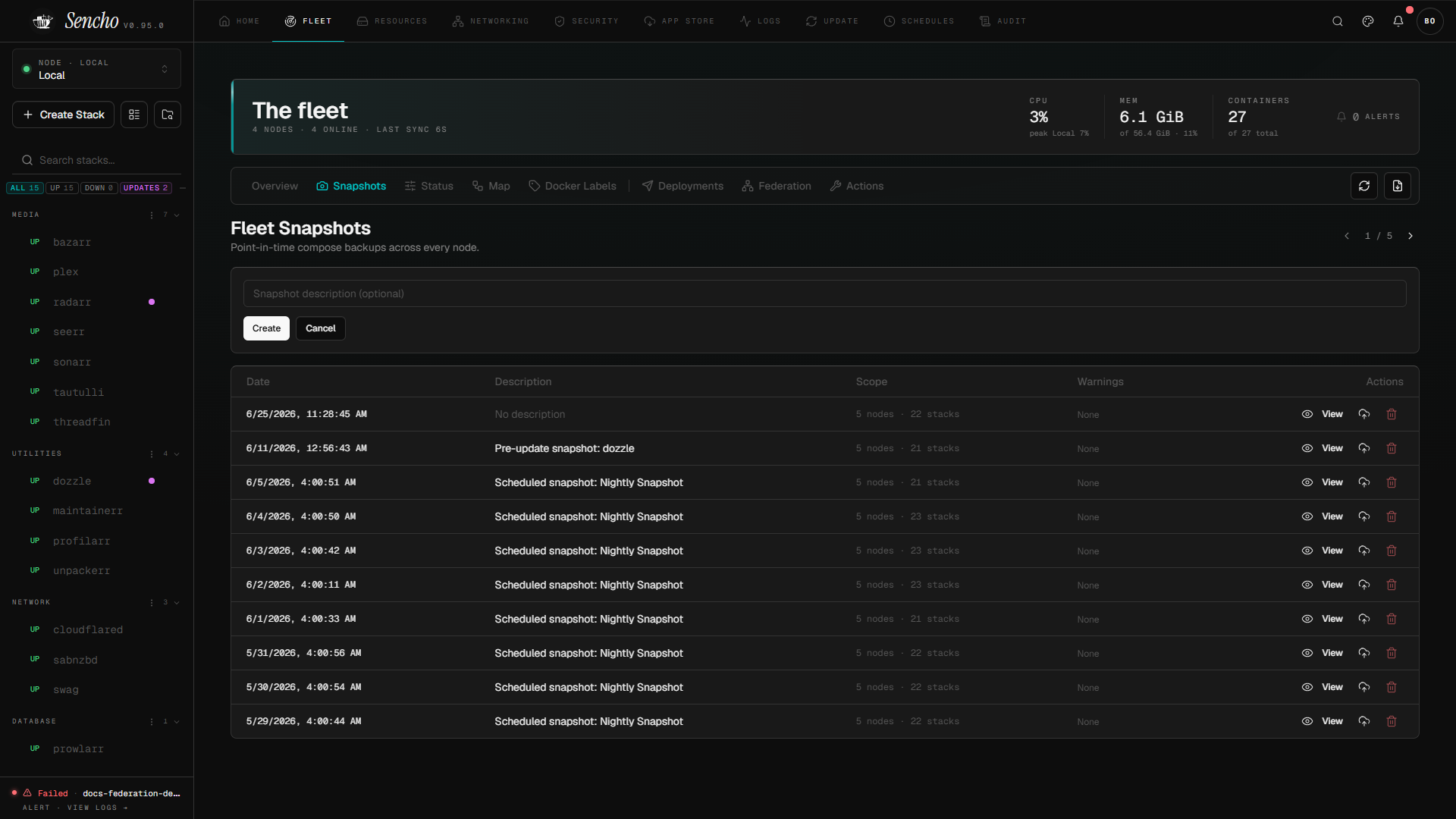
Task: Open the Schedules nav tab
Action: click(919, 21)
